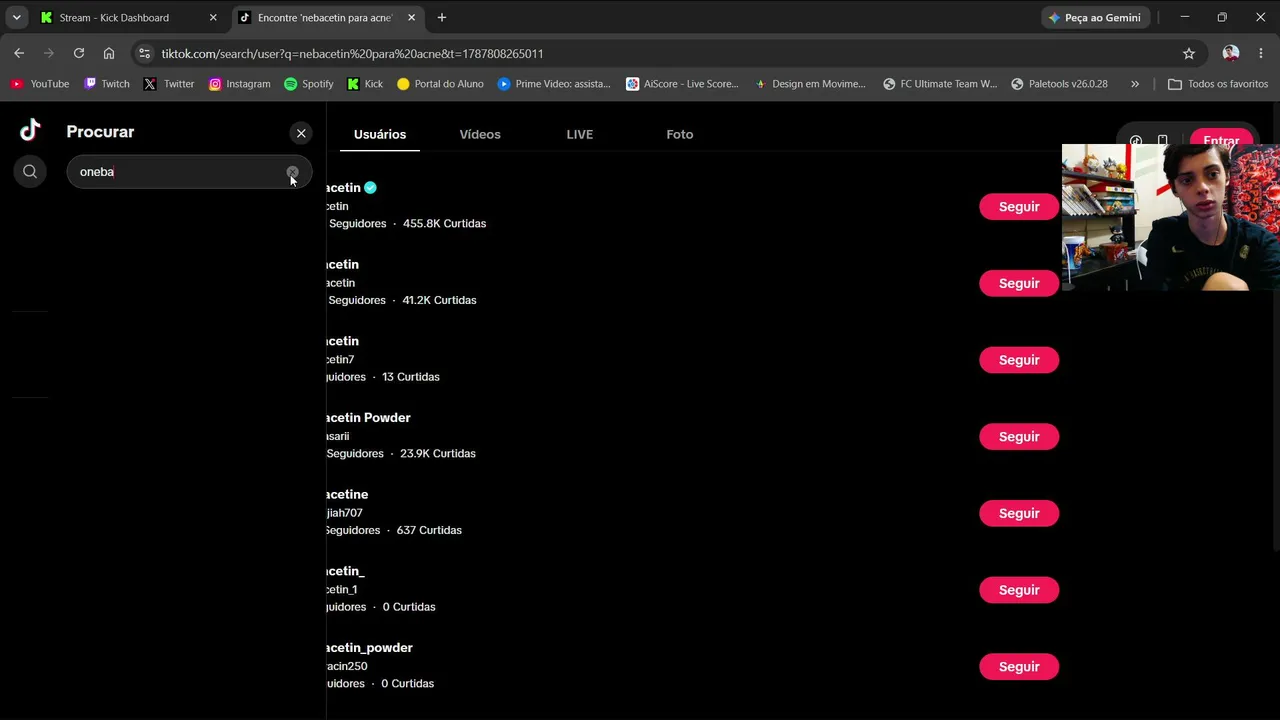1280x720 pixels.
Task: Open the browser home page
Action: point(109,53)
